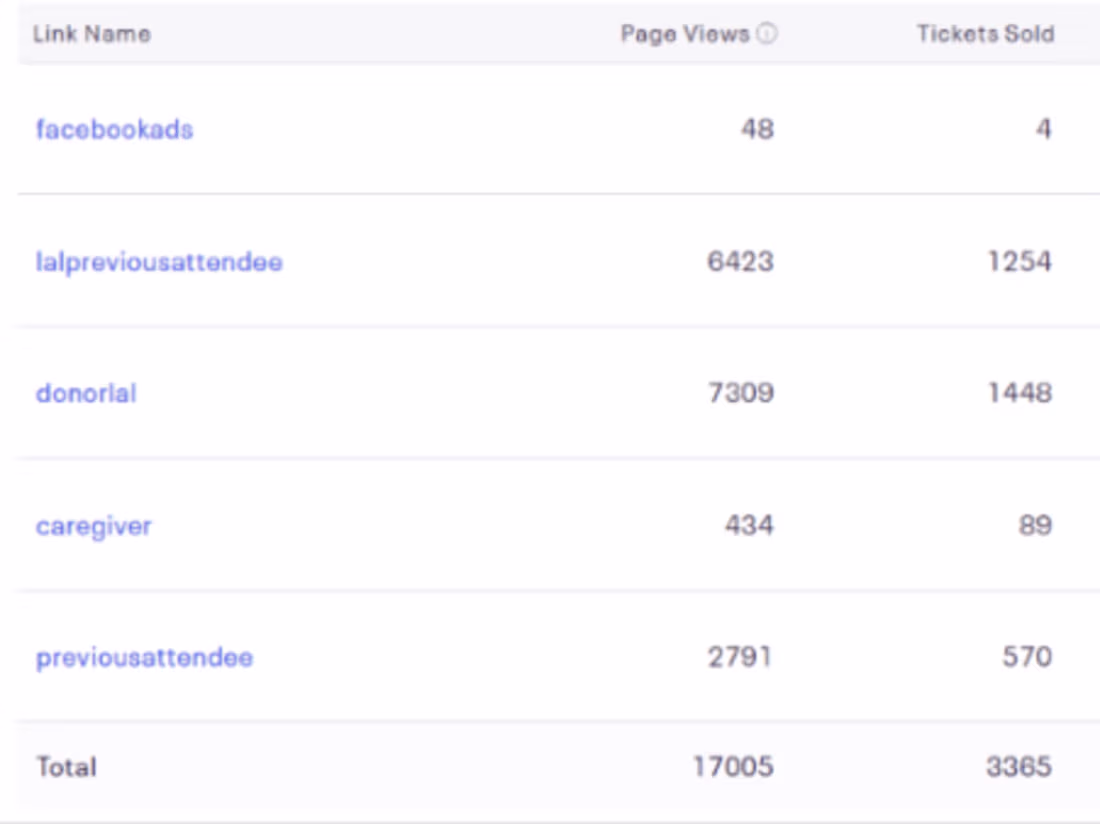Select the 2791 page views cell
Viewport: 1100px width, 824px height.
coord(740,658)
